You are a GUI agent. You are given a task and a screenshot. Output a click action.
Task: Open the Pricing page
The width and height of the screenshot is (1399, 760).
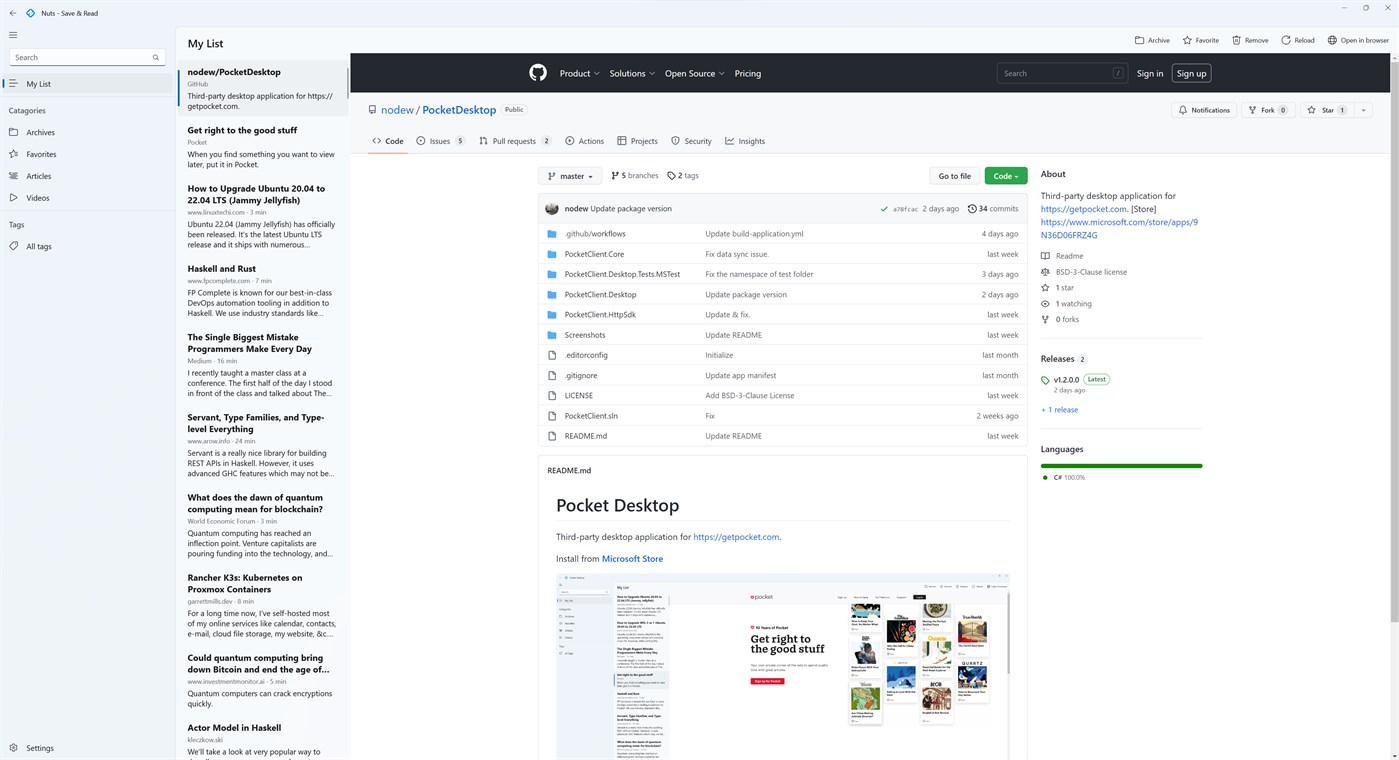point(747,73)
